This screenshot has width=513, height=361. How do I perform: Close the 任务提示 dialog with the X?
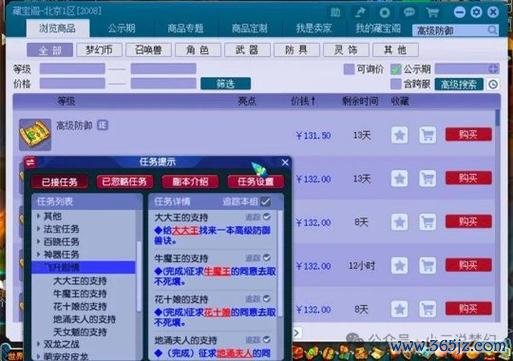click(x=285, y=163)
